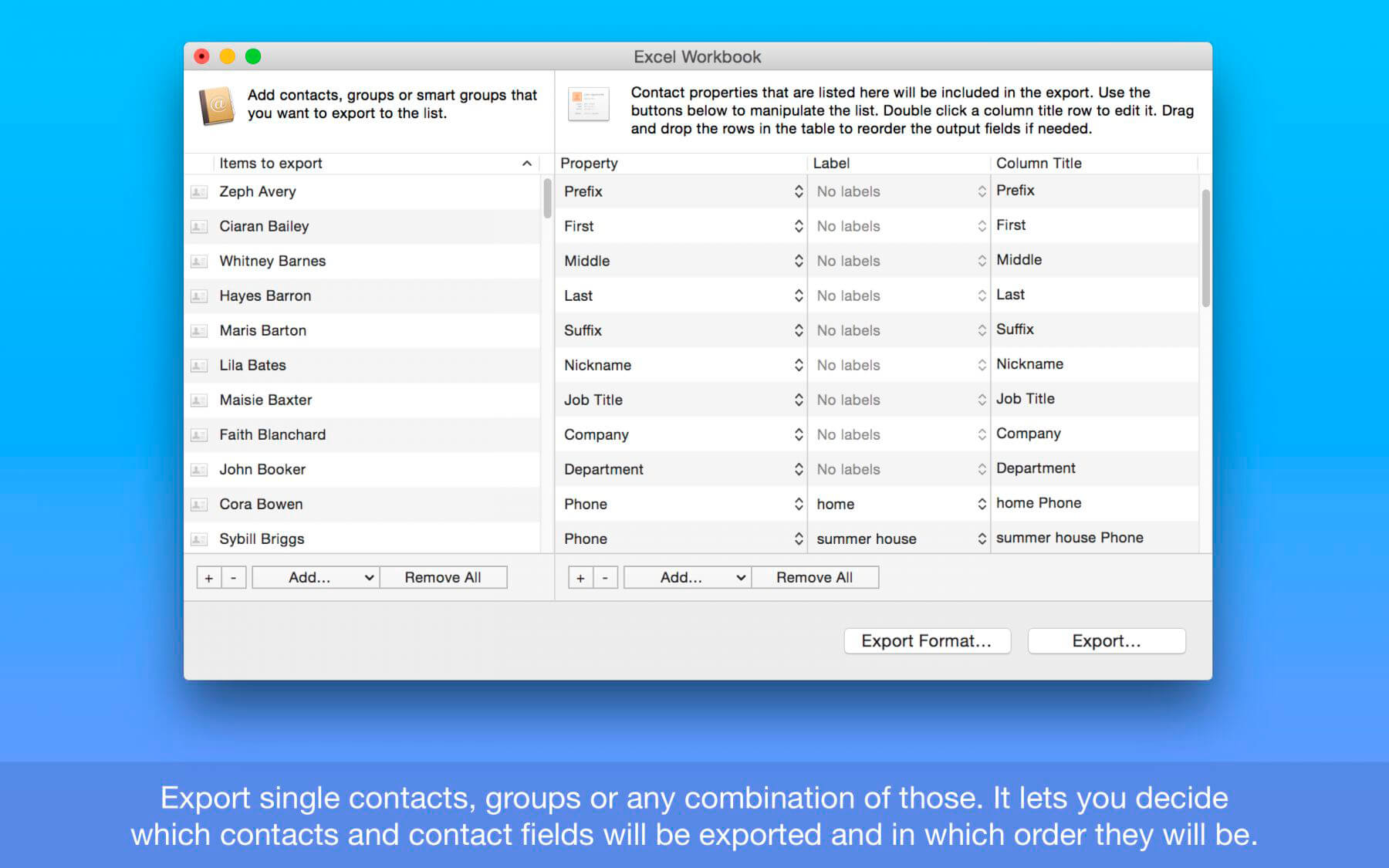This screenshot has height=868, width=1389.
Task: Click the plus button under properties table
Action: point(580,578)
